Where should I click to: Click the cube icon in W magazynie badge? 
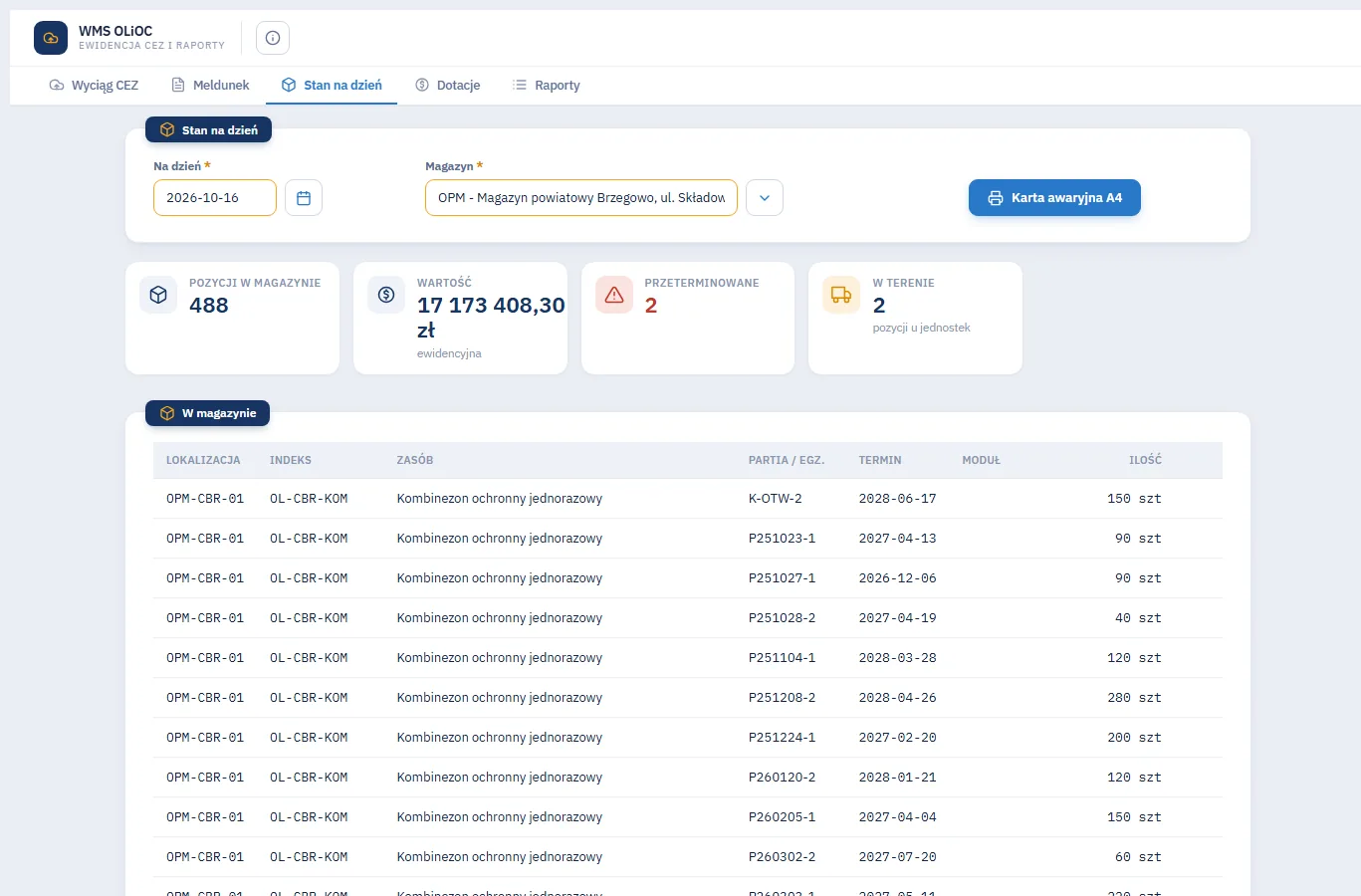[x=167, y=413]
